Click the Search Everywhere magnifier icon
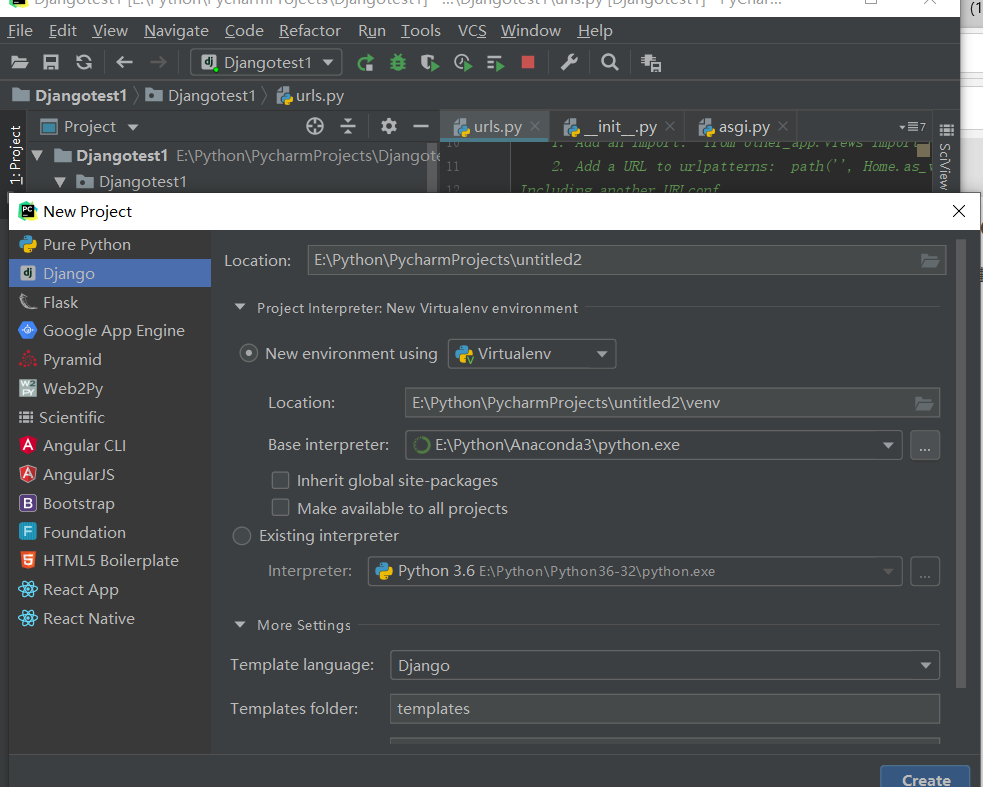The height and width of the screenshot is (787, 983). [x=609, y=62]
